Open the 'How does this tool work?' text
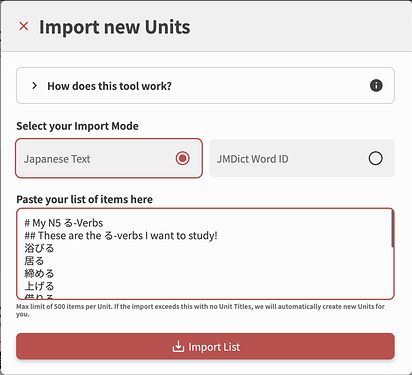This screenshot has width=412, height=375. click(109, 86)
